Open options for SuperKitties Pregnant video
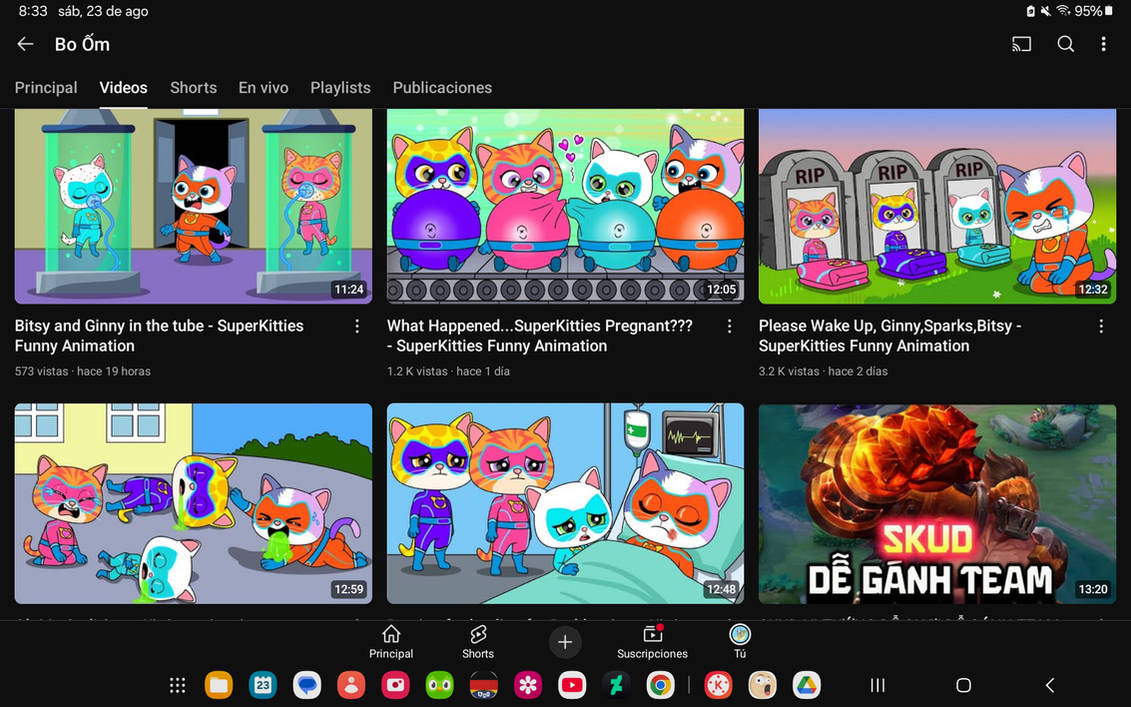 click(729, 327)
